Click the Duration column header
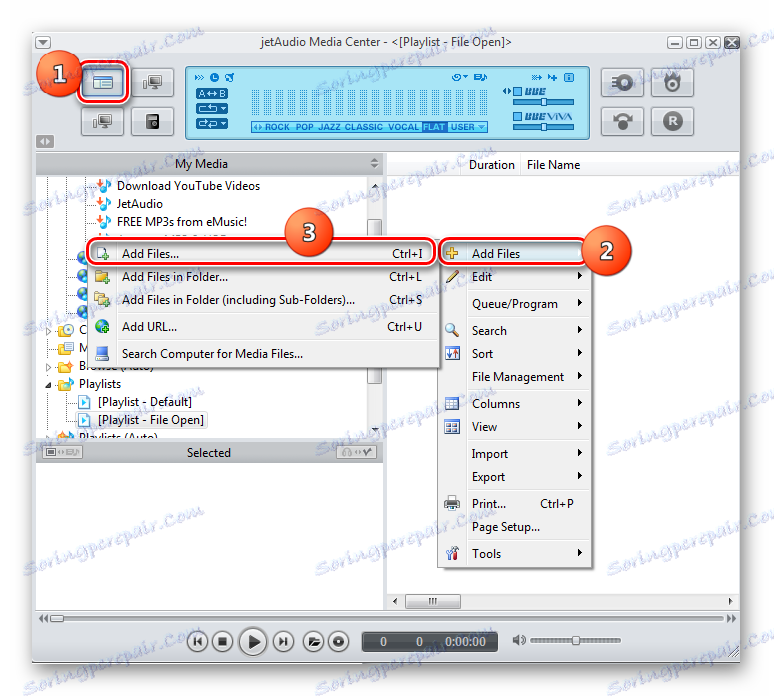This screenshot has width=774, height=696. [491, 165]
